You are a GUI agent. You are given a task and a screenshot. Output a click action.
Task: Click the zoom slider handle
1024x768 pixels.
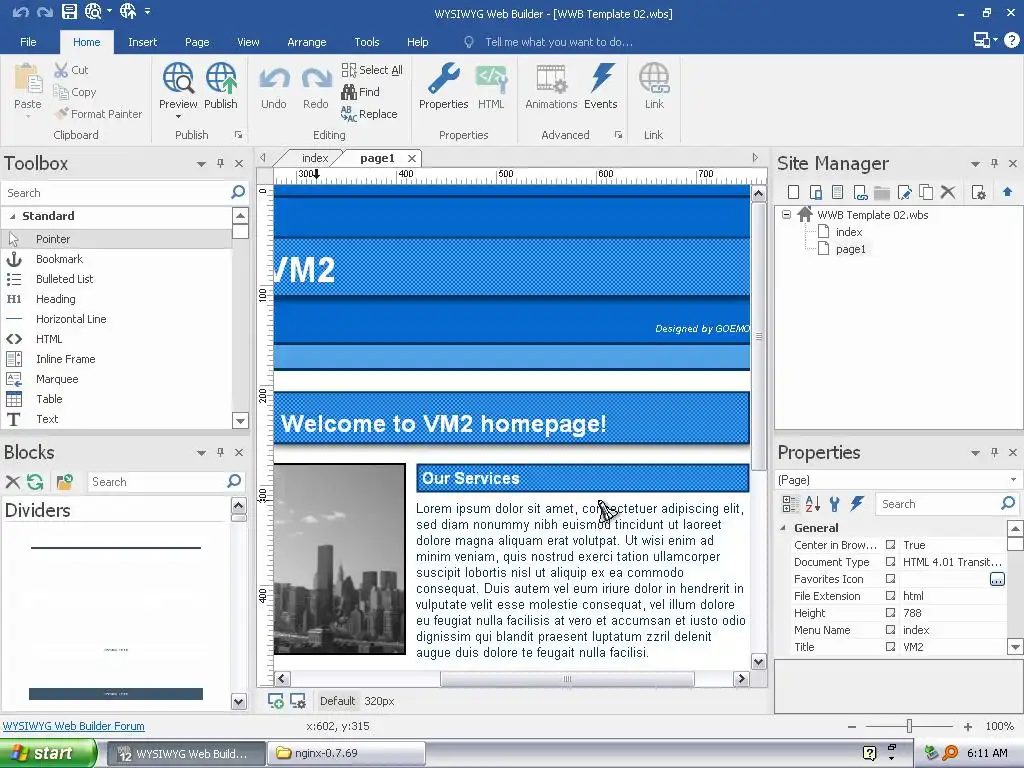click(909, 726)
